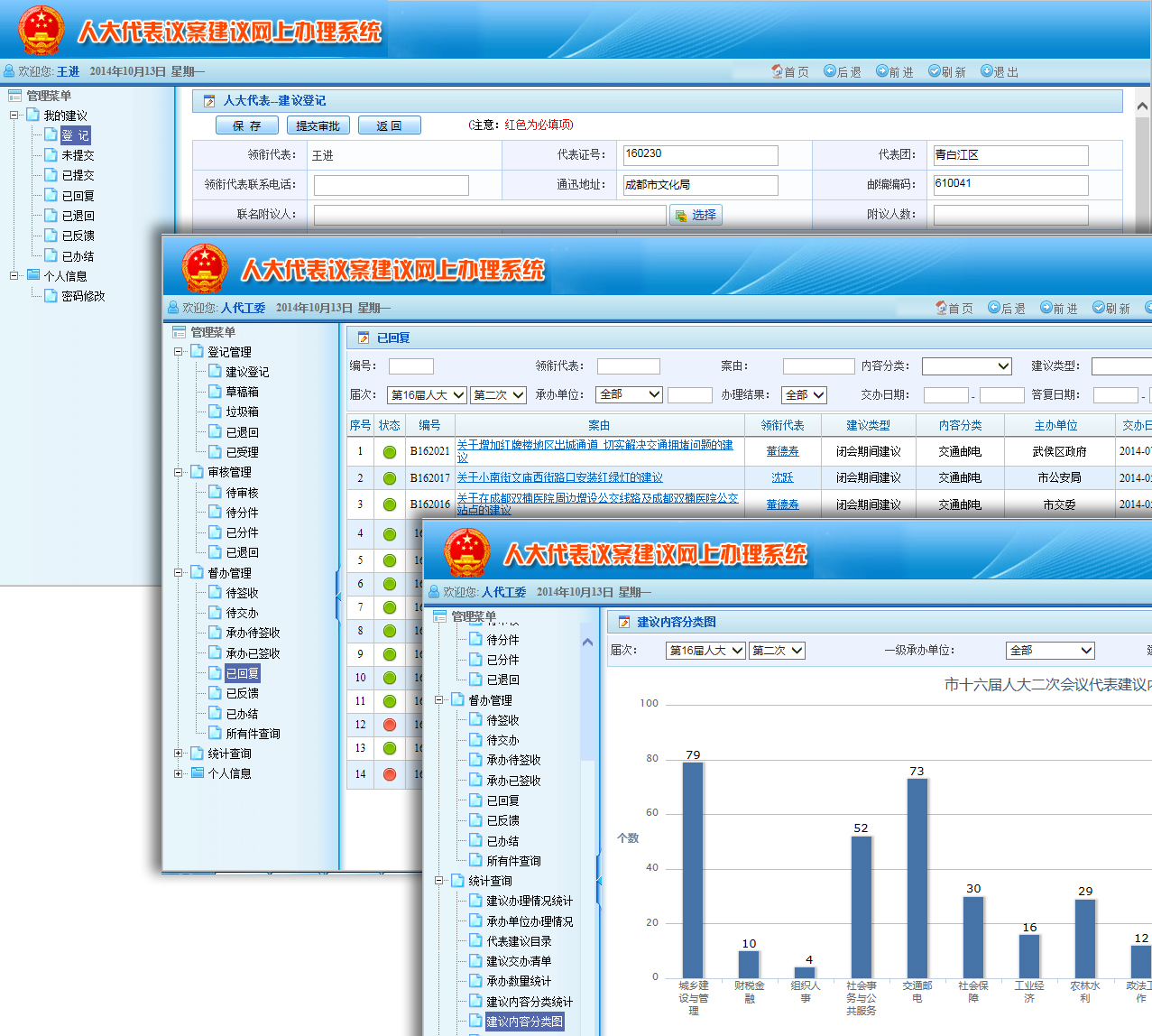Image resolution: width=1152 pixels, height=1036 pixels.
Task: Click the home icon in top toolbar
Action: tap(777, 71)
